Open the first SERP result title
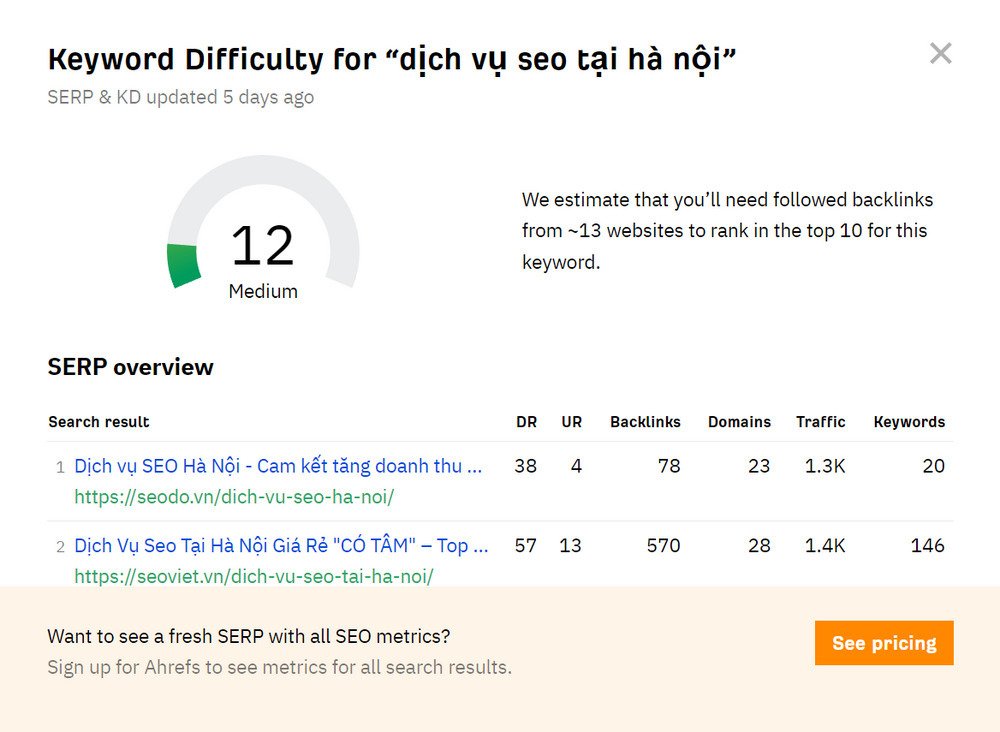 tap(277, 466)
